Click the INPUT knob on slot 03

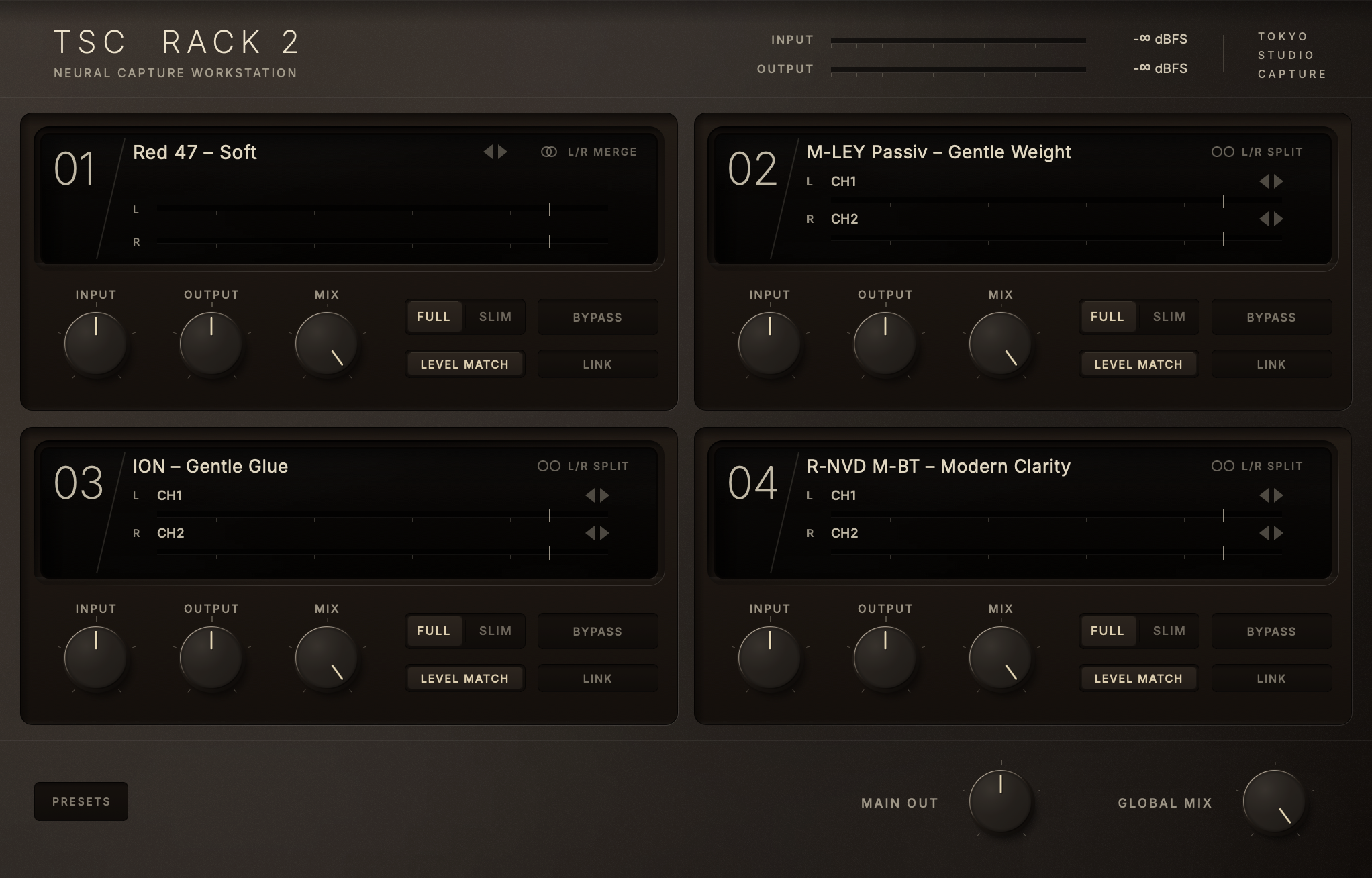click(x=96, y=658)
